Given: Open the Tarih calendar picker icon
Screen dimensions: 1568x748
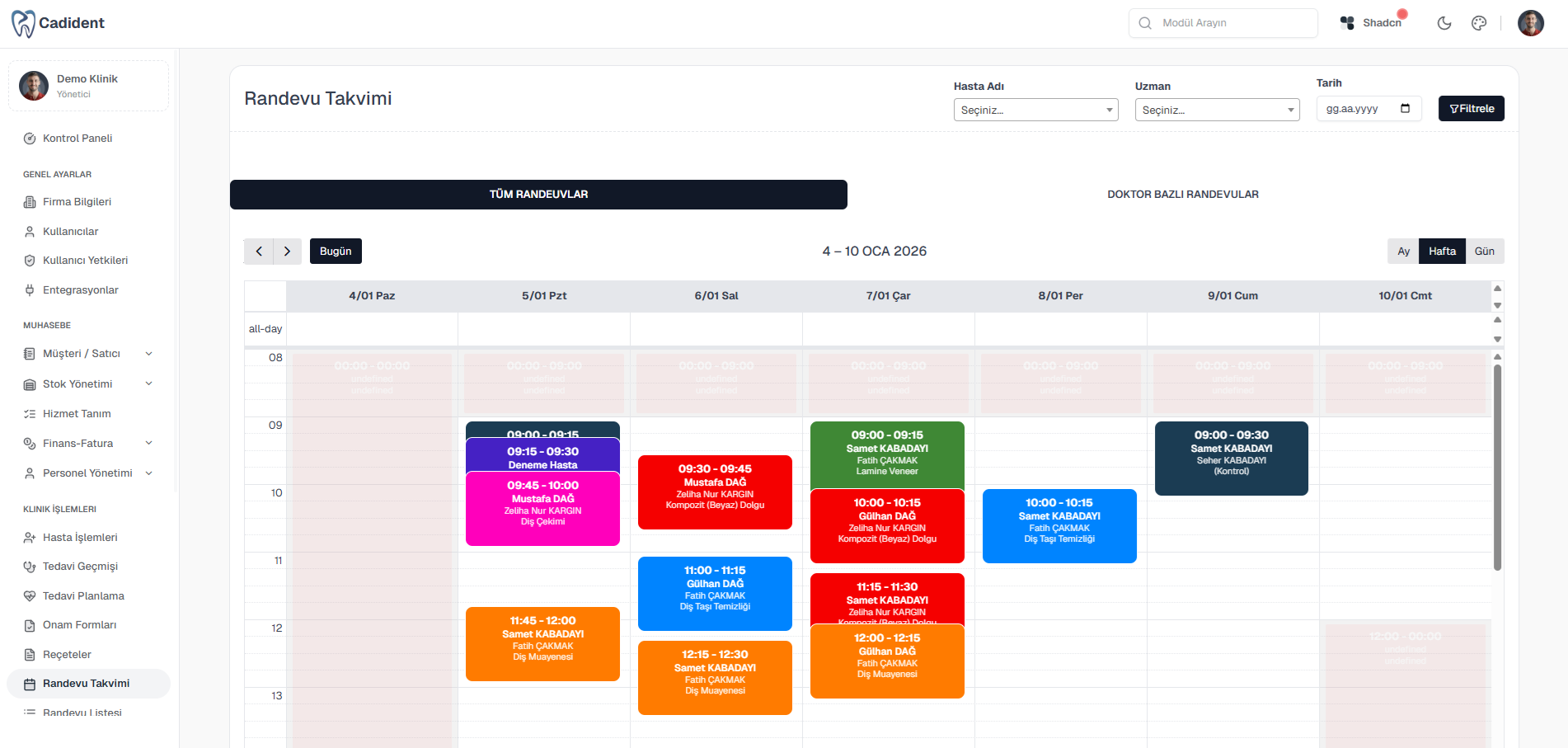Looking at the screenshot, I should pyautogui.click(x=1406, y=109).
